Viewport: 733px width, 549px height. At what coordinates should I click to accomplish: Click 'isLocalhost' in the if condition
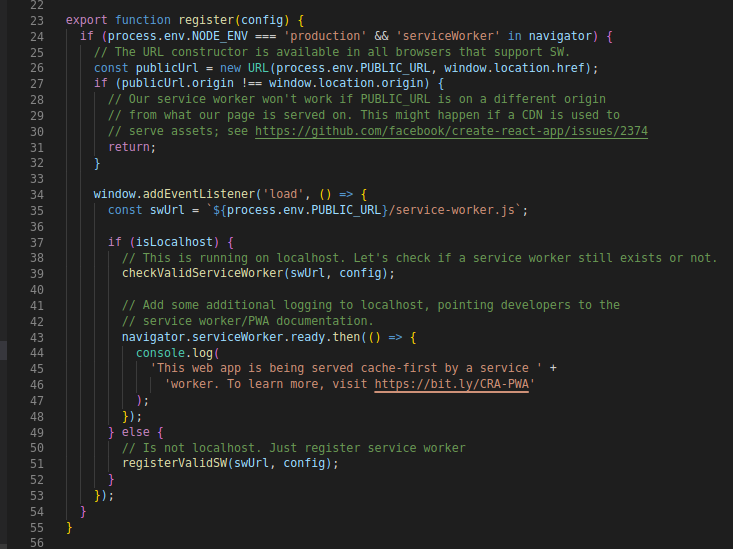(174, 242)
